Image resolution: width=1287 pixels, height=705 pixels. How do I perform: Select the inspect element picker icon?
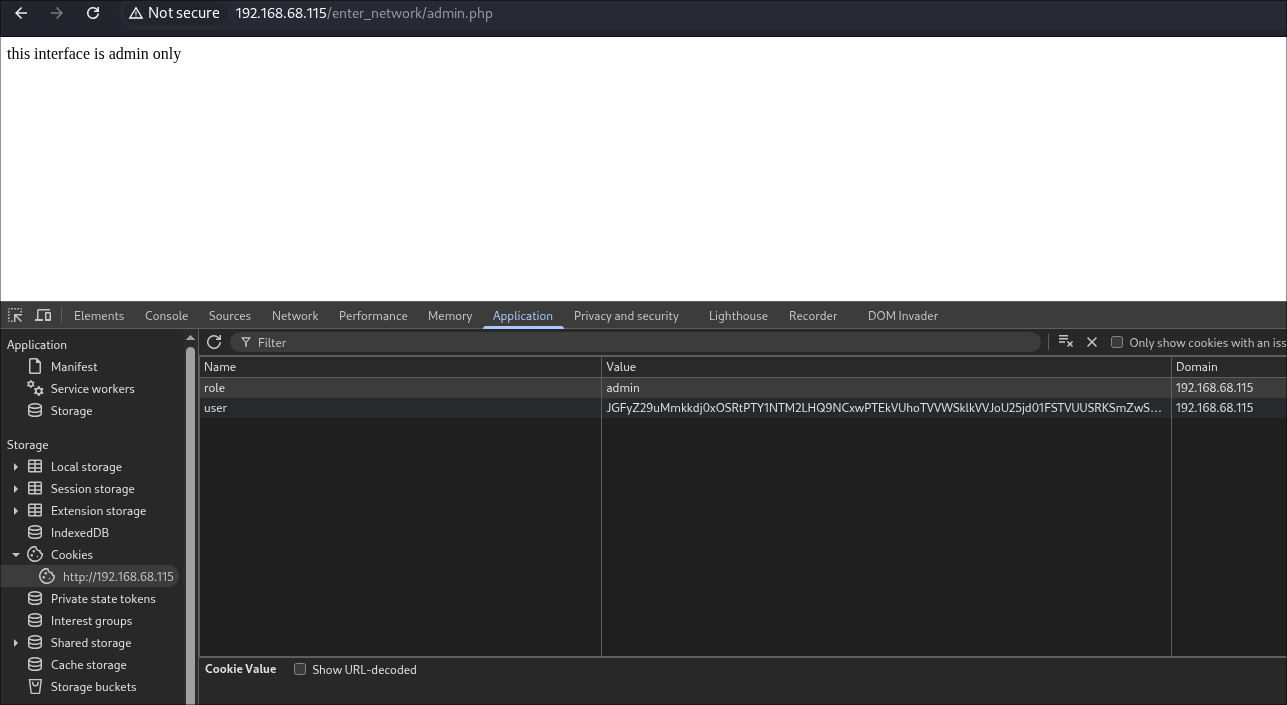tap(15, 315)
